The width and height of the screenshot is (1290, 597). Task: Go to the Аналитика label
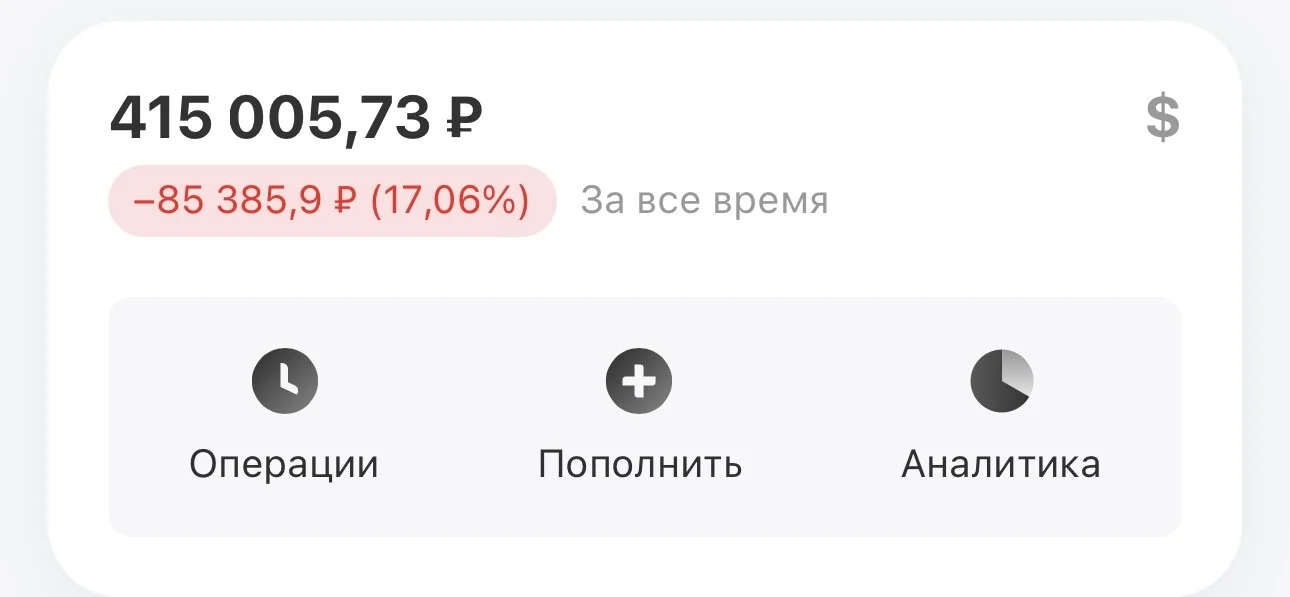tap(1001, 464)
